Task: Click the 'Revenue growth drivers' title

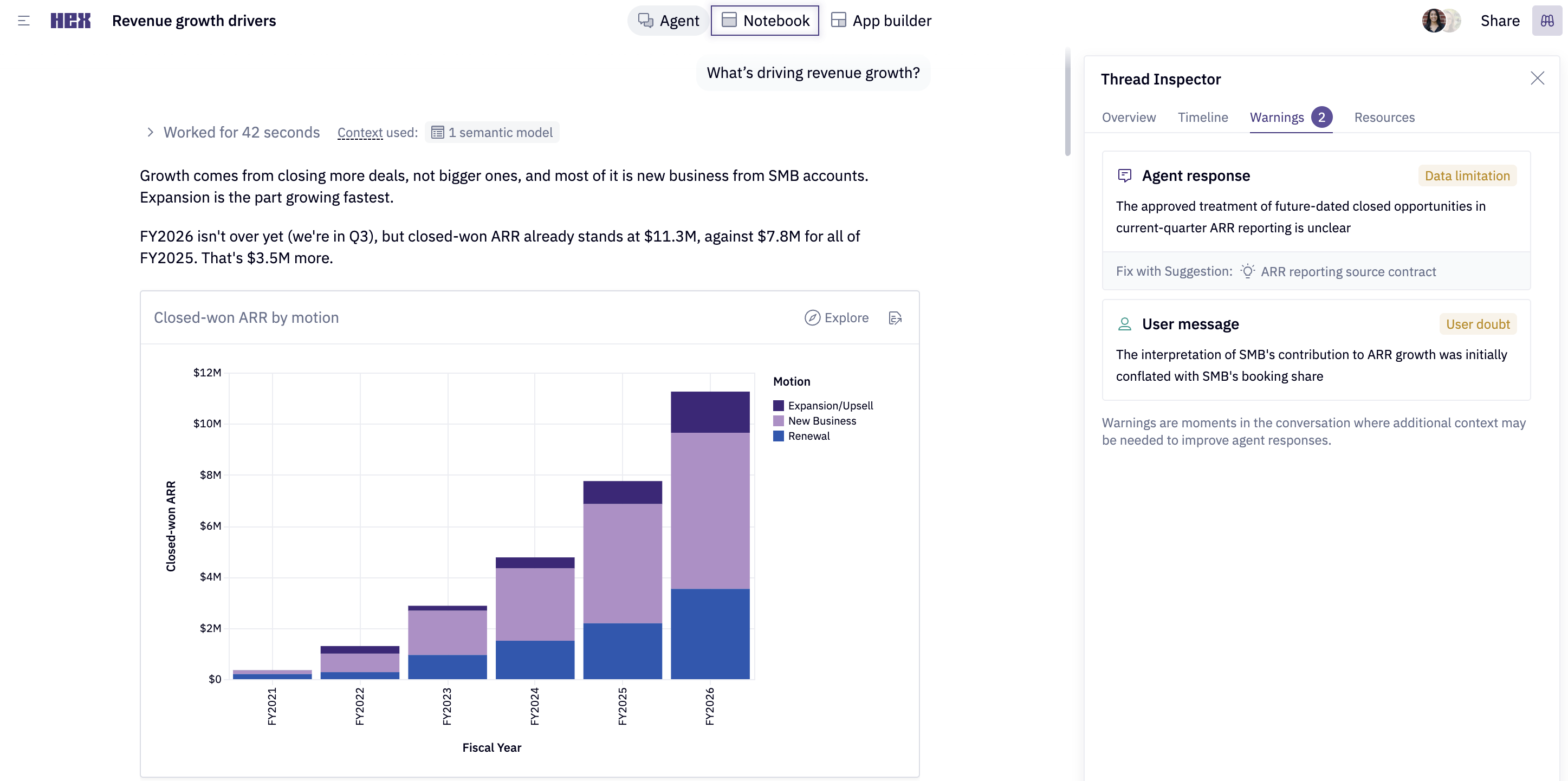Action: 193,21
